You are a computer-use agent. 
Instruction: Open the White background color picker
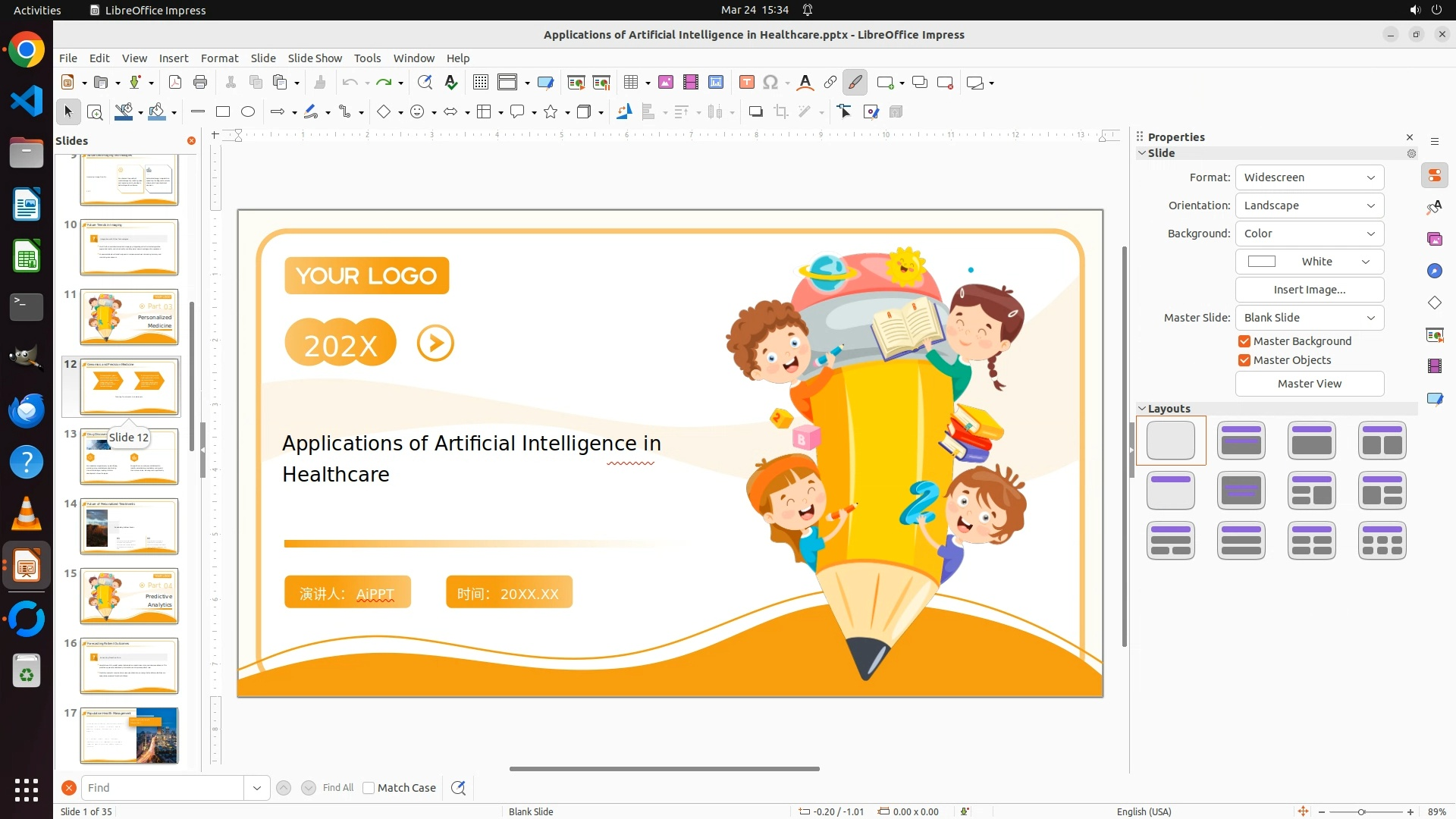pyautogui.click(x=1309, y=262)
